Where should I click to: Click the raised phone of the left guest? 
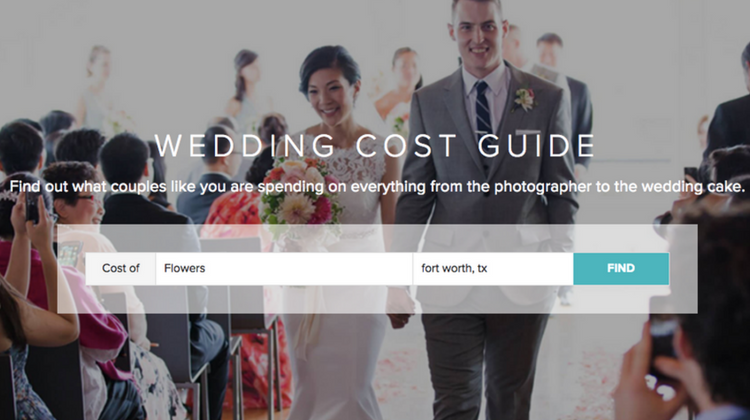coord(32,207)
